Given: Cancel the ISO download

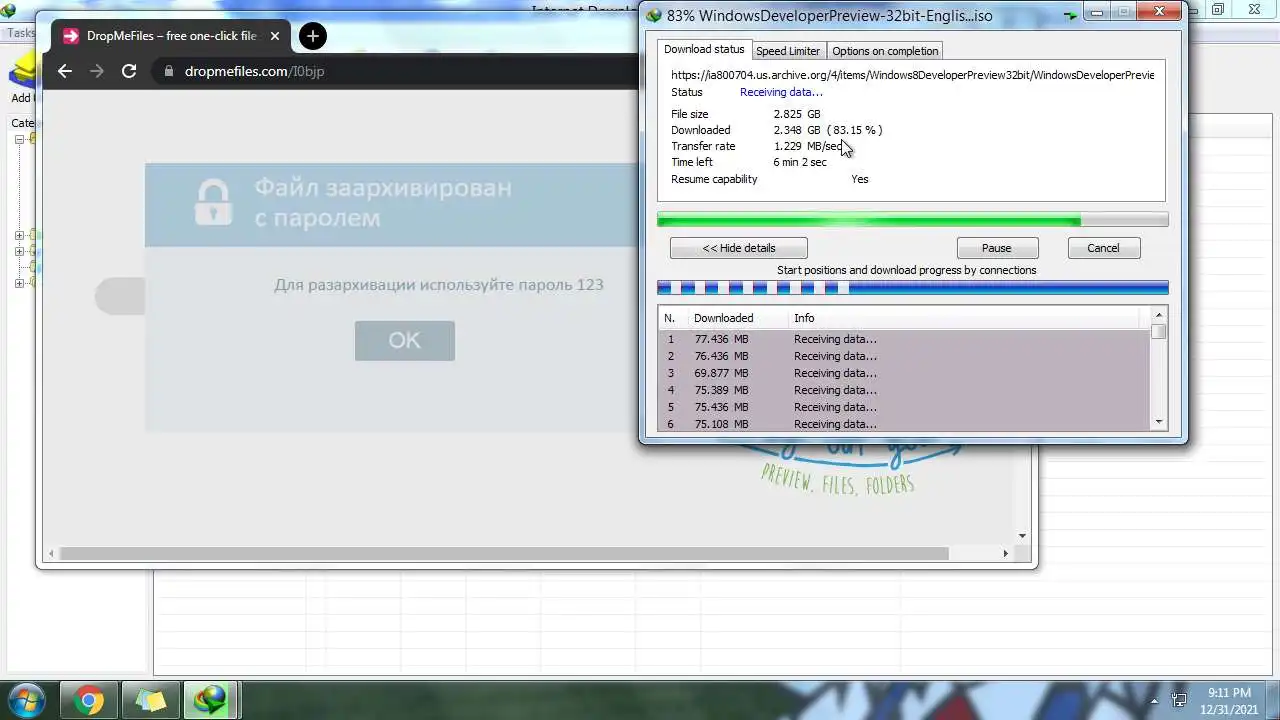Looking at the screenshot, I should coord(1104,248).
